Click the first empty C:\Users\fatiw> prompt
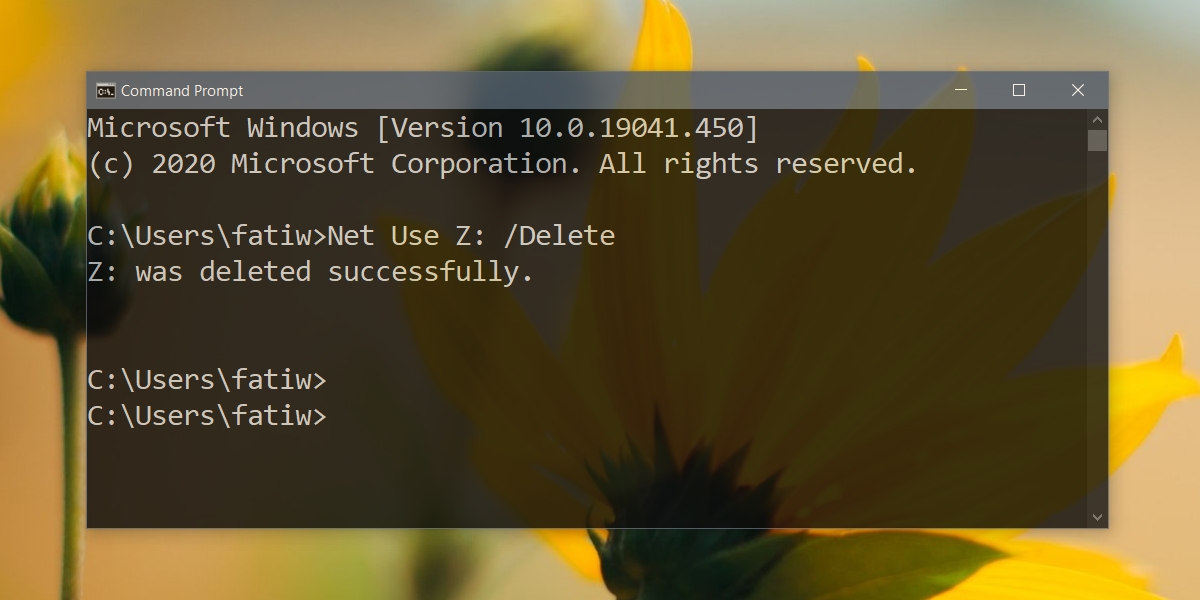The height and width of the screenshot is (600, 1200). [x=207, y=380]
